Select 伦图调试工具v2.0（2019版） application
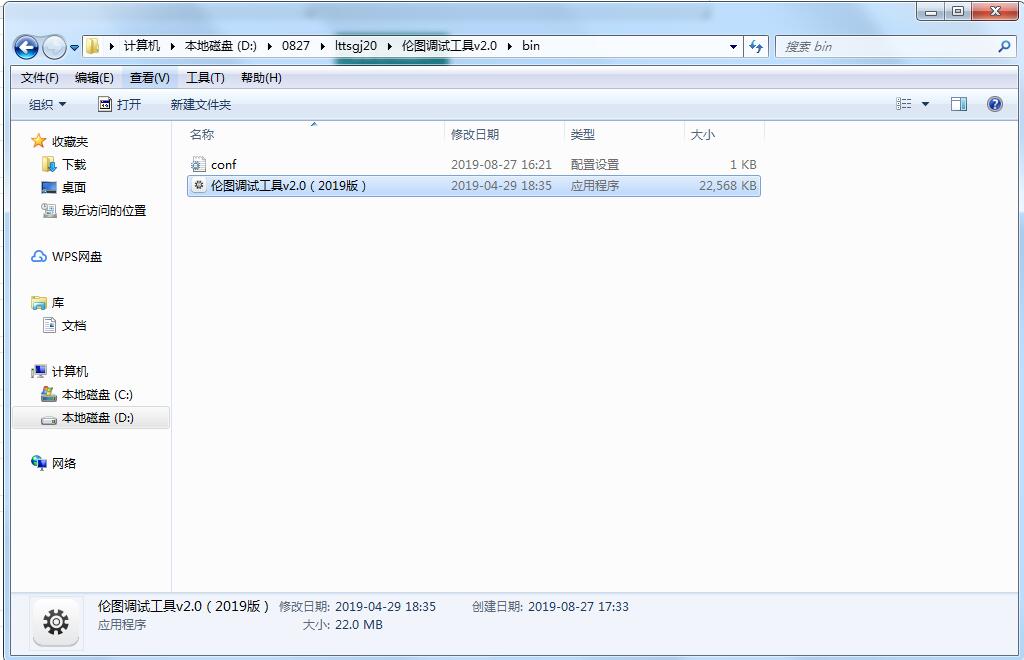This screenshot has width=1024, height=660. pyautogui.click(x=473, y=185)
